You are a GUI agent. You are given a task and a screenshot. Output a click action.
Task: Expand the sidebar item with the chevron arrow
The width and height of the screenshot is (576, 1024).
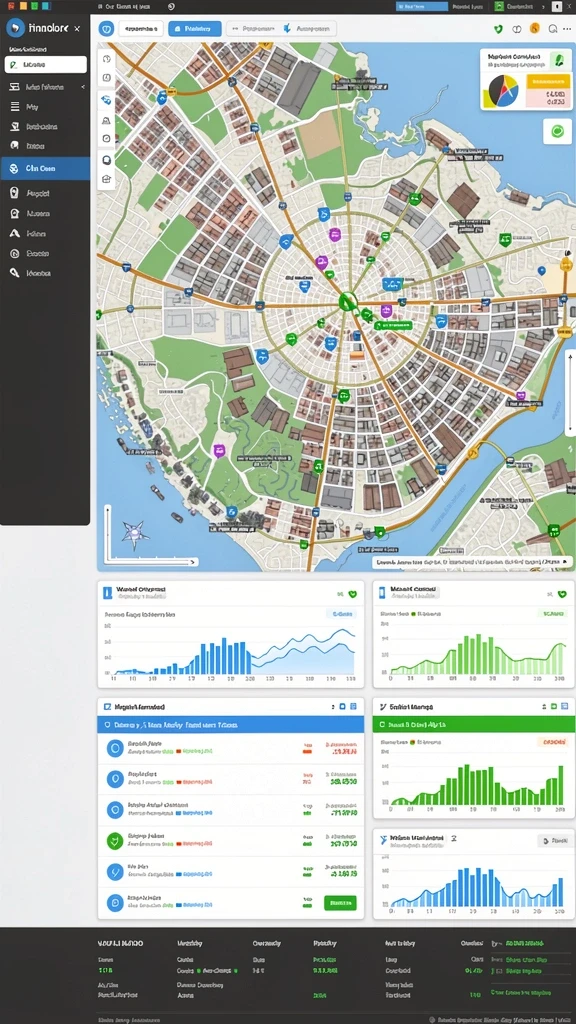(45, 87)
